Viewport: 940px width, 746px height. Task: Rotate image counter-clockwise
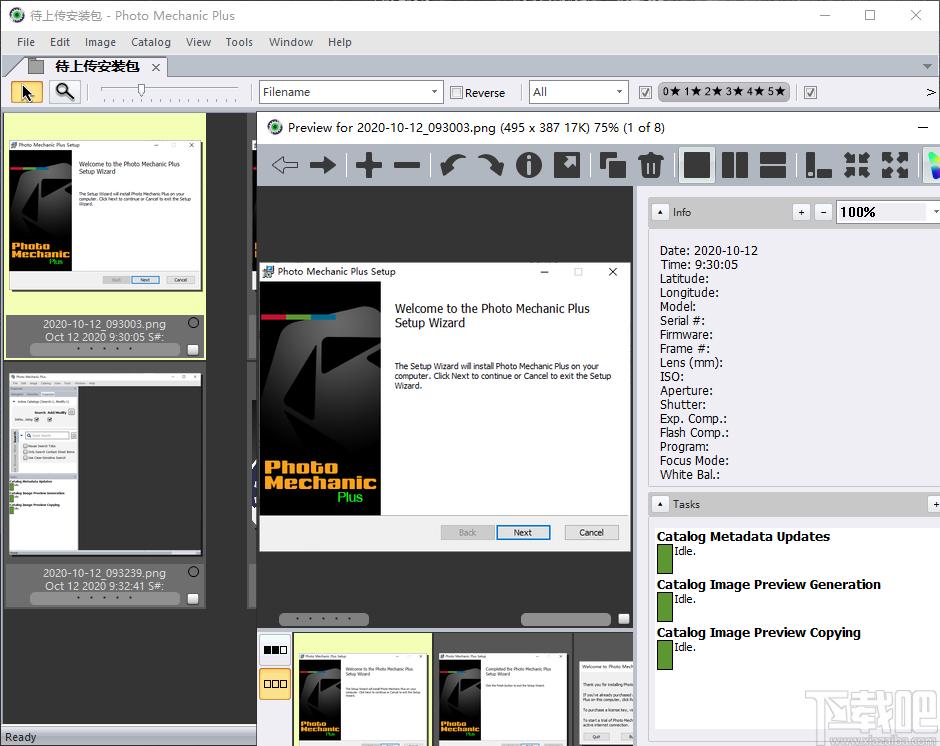click(x=452, y=165)
